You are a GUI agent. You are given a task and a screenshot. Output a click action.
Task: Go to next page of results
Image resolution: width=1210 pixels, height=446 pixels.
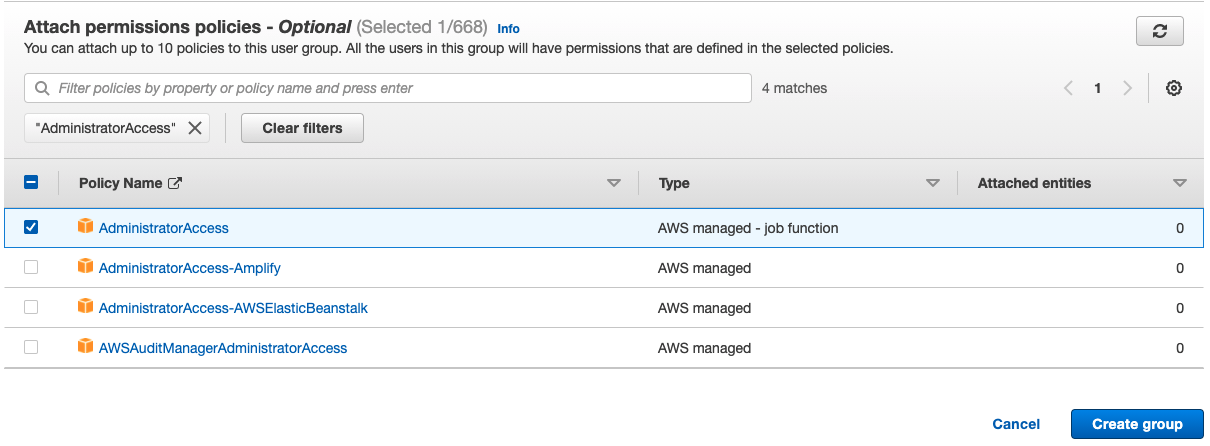[1127, 88]
